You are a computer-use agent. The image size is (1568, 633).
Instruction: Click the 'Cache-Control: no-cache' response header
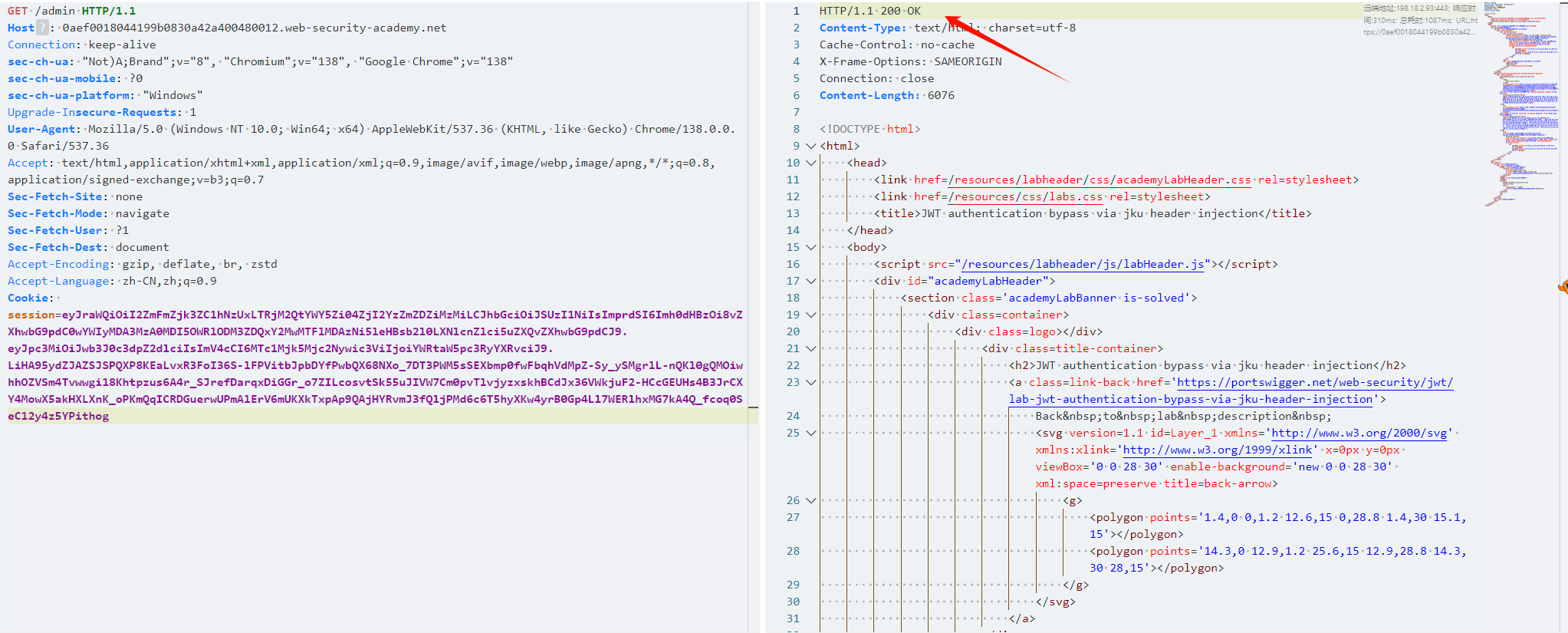click(x=897, y=45)
